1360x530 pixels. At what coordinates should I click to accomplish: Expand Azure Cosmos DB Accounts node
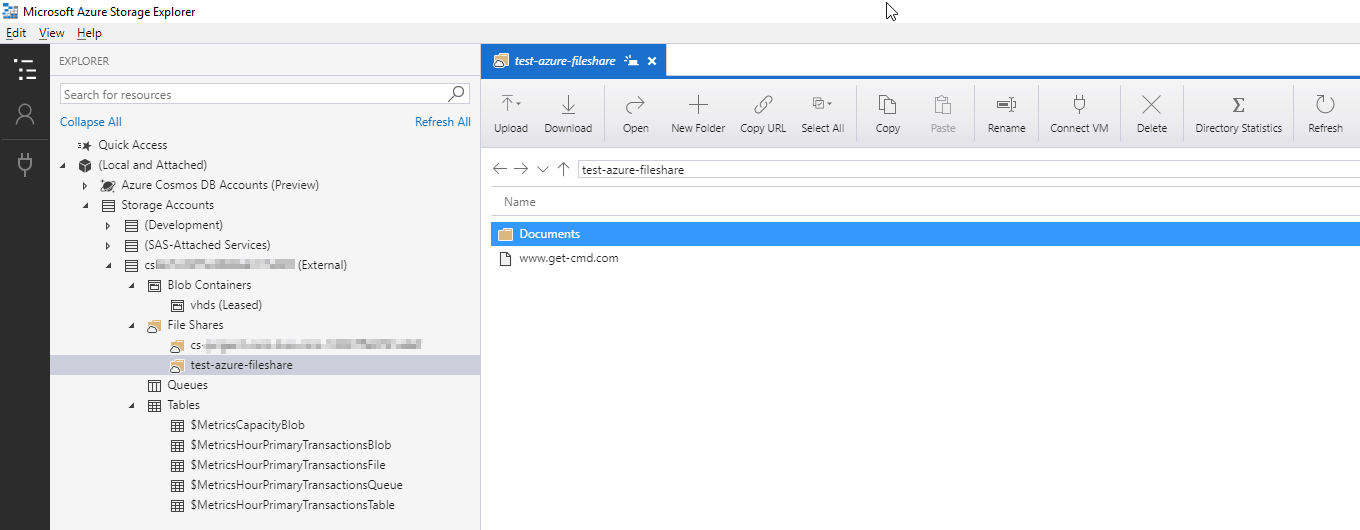pyautogui.click(x=85, y=185)
